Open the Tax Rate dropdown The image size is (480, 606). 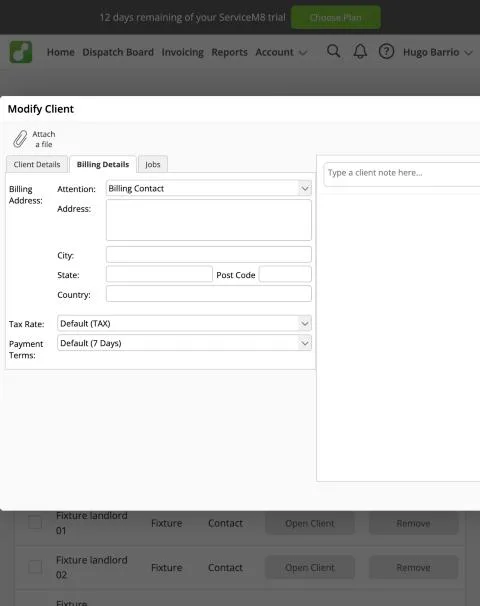pyautogui.click(x=184, y=323)
